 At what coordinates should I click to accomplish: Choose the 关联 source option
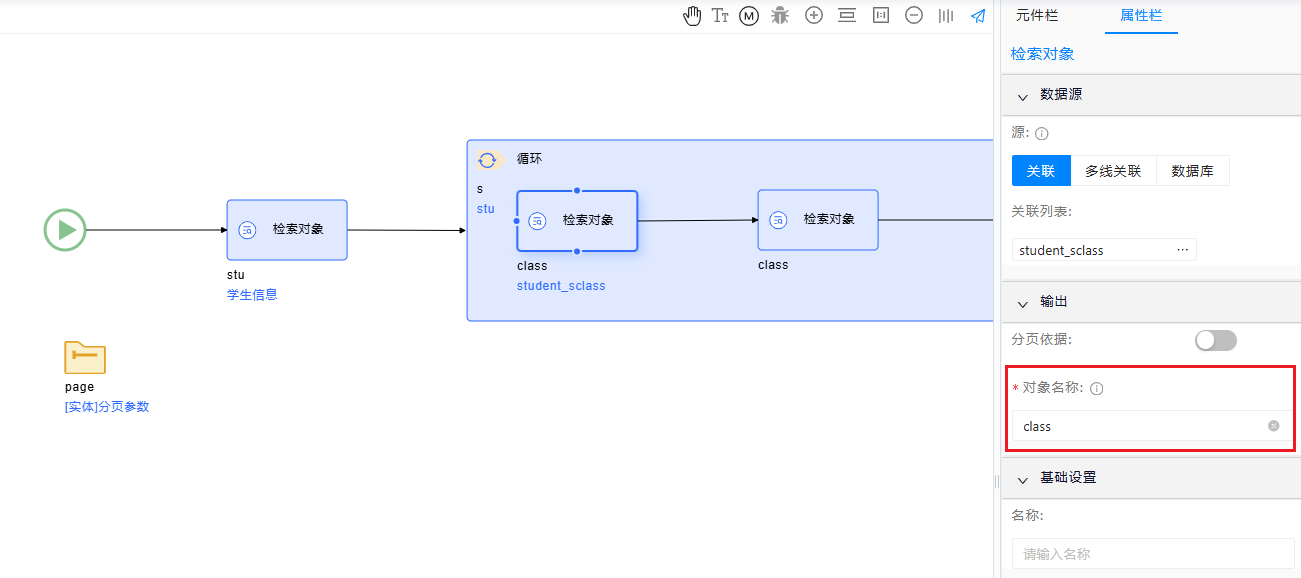[1041, 171]
